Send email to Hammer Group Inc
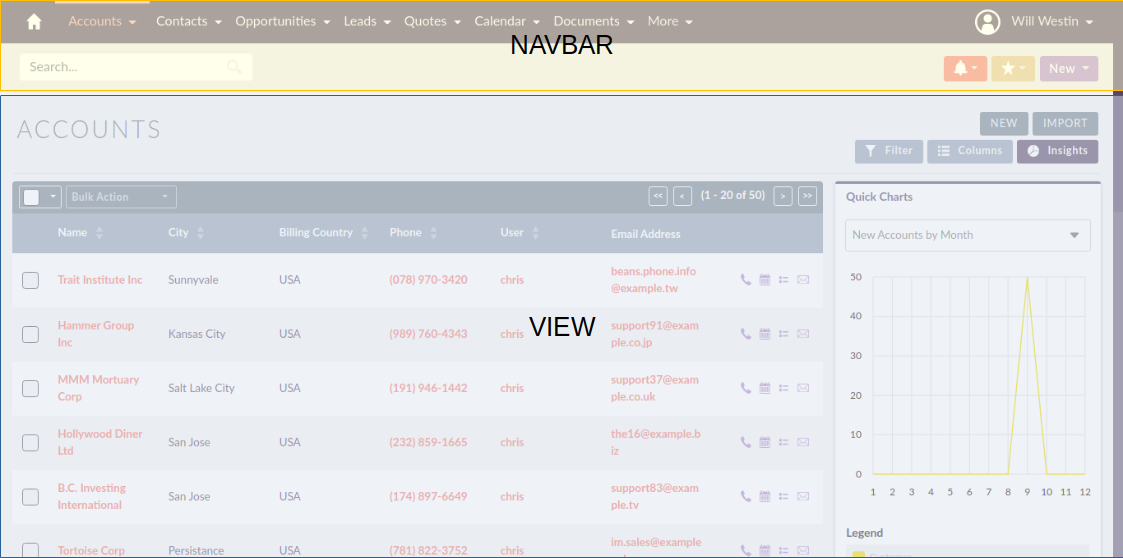Image resolution: width=1123 pixels, height=558 pixels. [x=803, y=334]
